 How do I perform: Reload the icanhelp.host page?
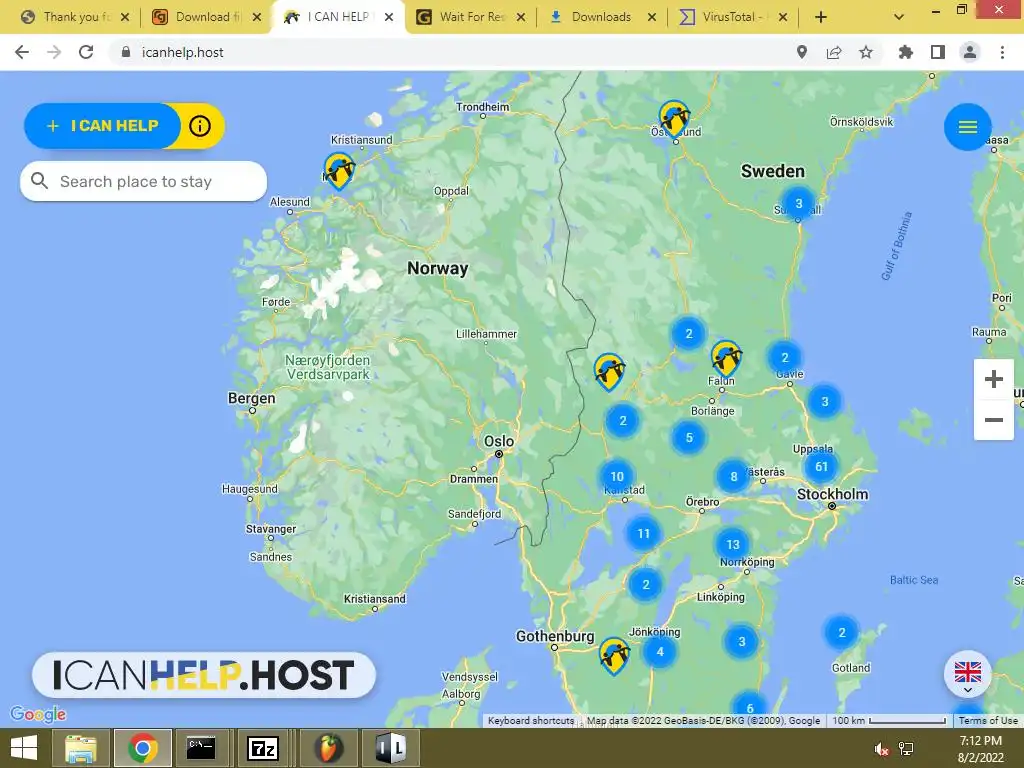tap(86, 52)
